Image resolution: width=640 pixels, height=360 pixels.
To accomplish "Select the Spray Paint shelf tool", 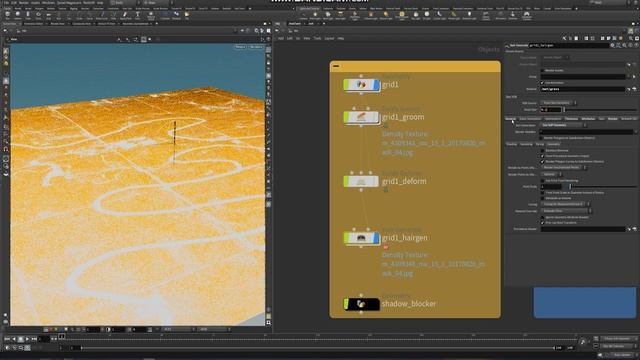I will coord(125,15).
